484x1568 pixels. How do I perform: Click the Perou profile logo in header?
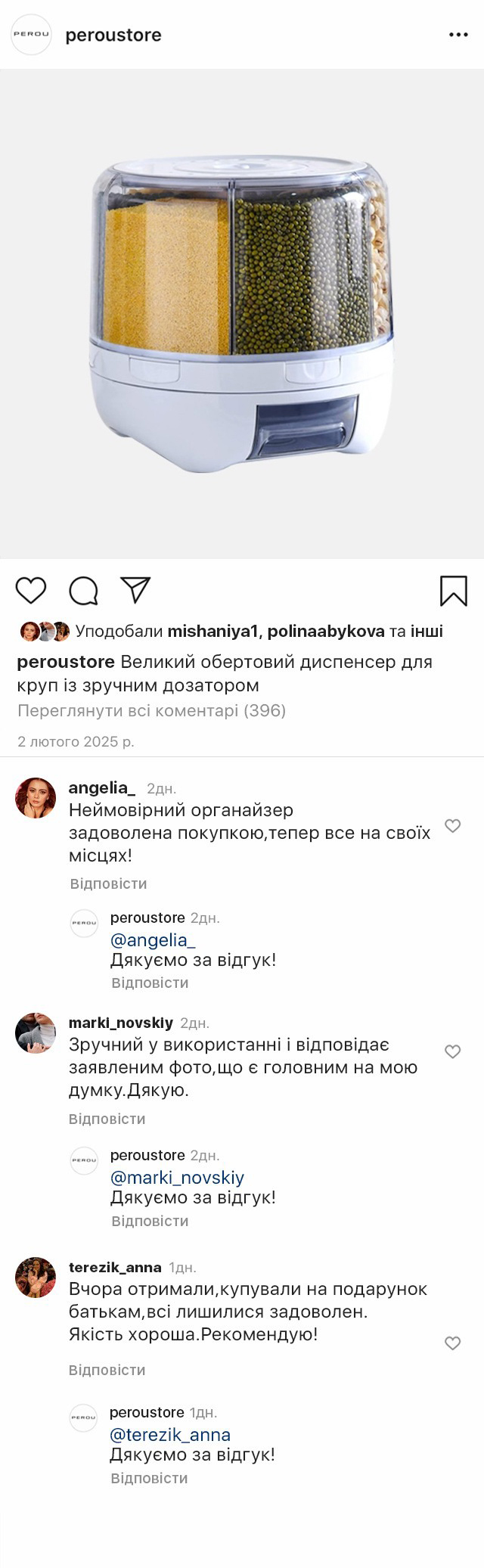point(31,35)
